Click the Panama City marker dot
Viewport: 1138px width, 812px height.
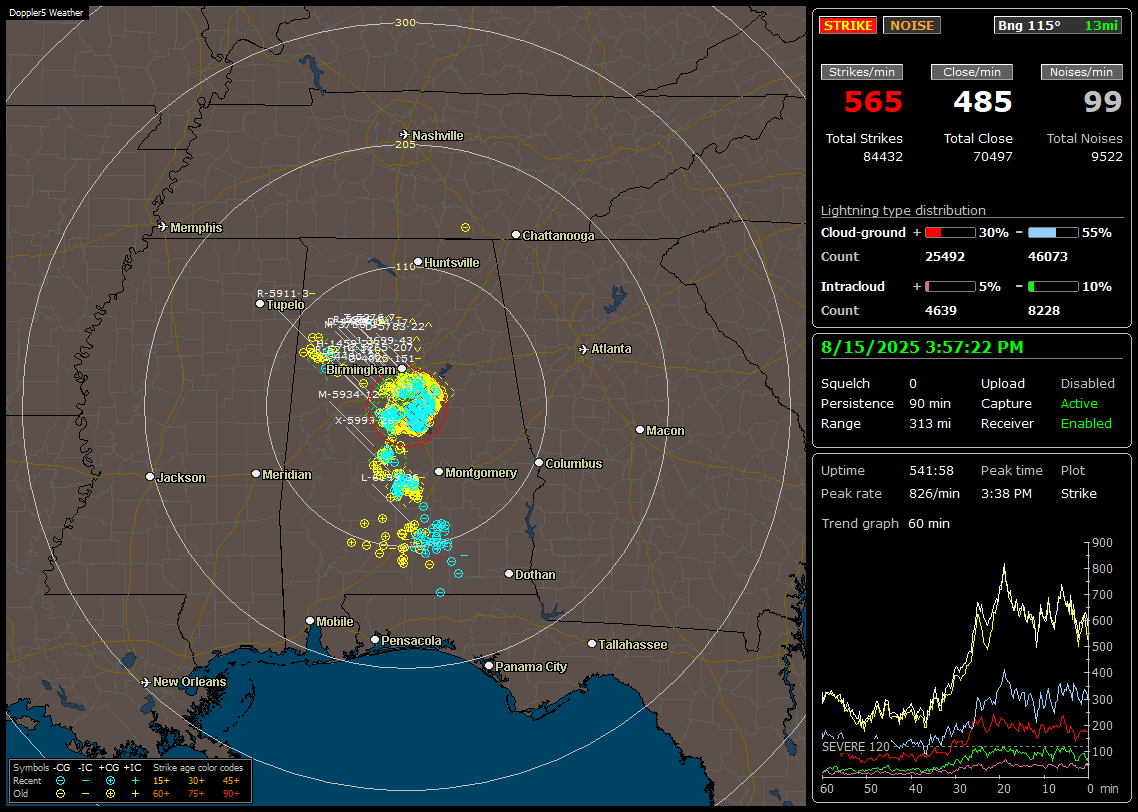tap(489, 665)
